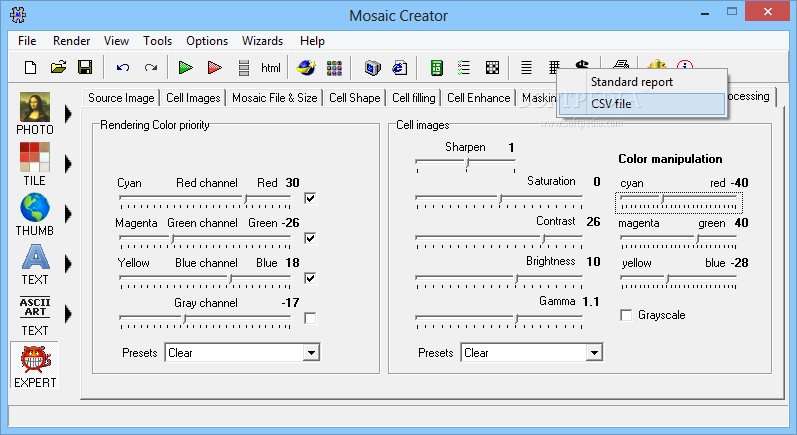This screenshot has height=435, width=797.
Task: Save the project with the floppy icon
Action: [85, 68]
